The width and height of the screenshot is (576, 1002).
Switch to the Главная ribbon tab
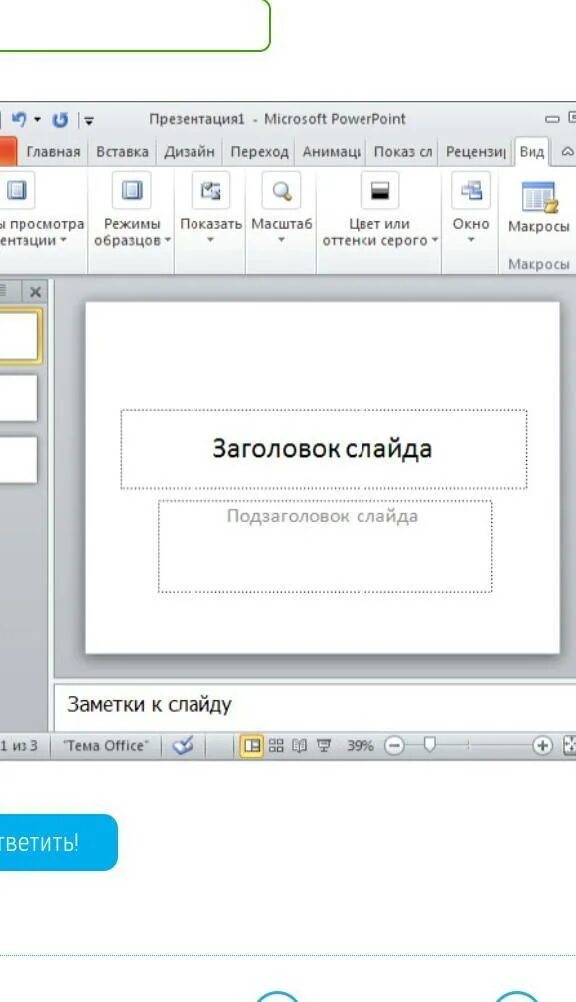tap(53, 152)
